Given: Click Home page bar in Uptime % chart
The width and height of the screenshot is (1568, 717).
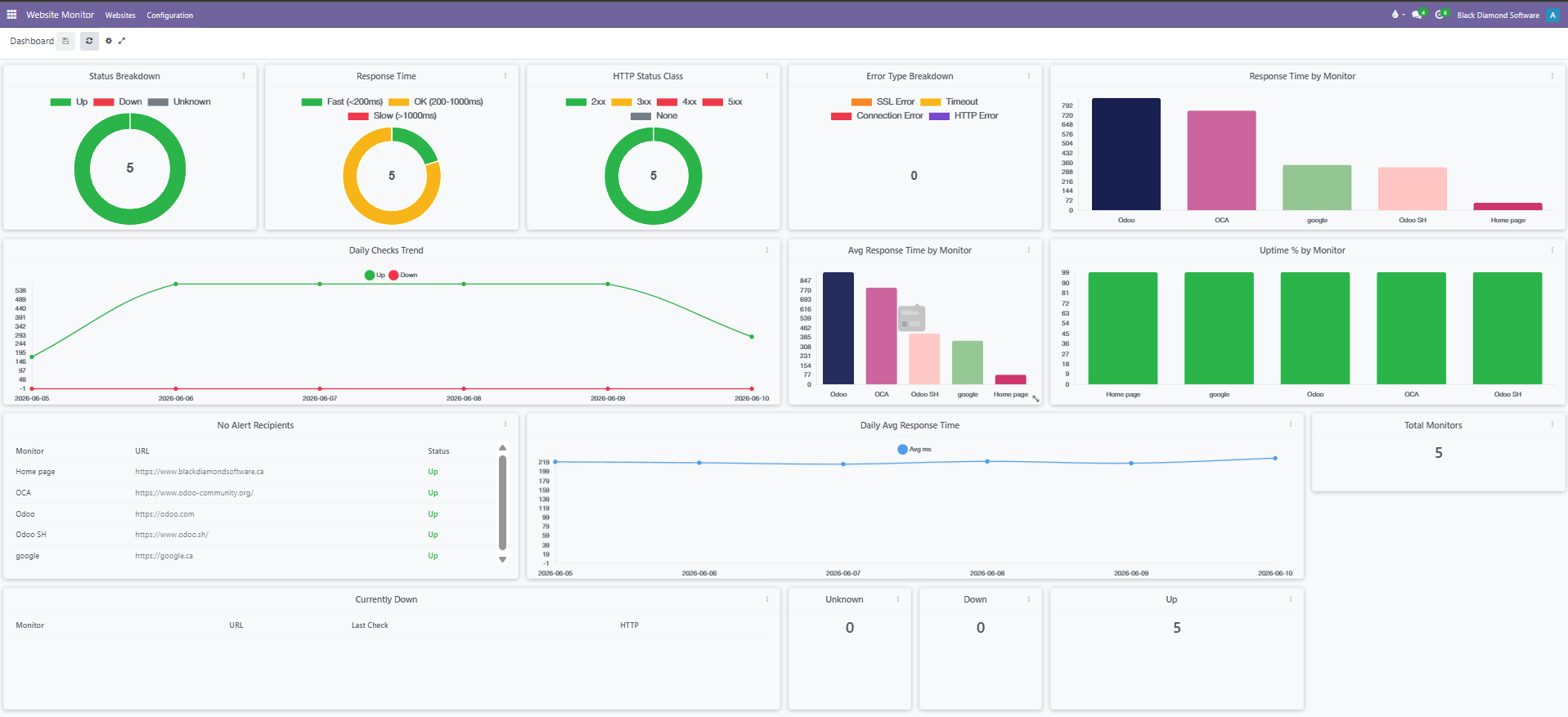Looking at the screenshot, I should (x=1123, y=328).
